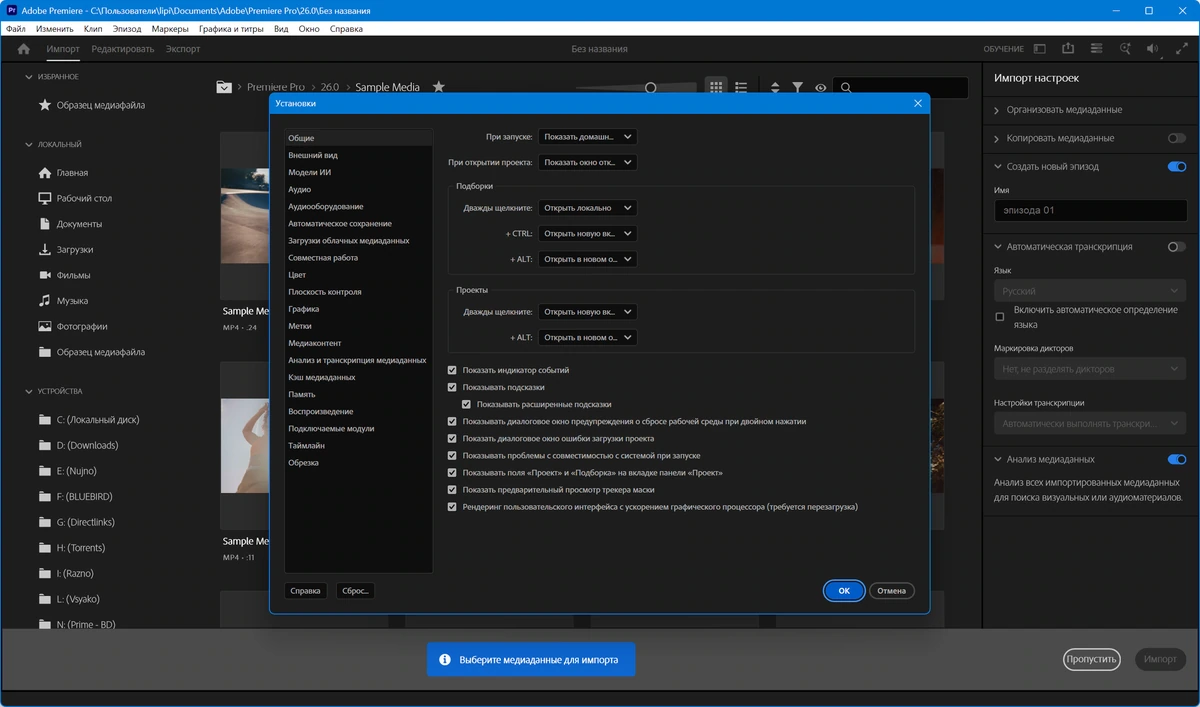Enable Копировать медиаданные switch

click(1176, 138)
